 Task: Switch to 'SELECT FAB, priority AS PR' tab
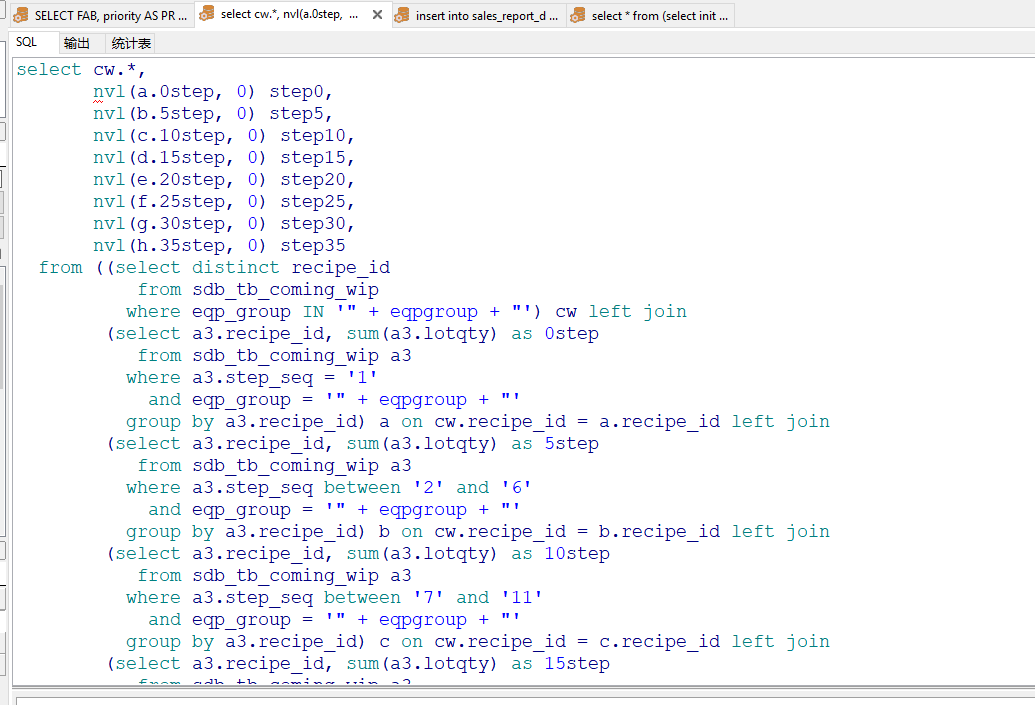click(x=102, y=15)
